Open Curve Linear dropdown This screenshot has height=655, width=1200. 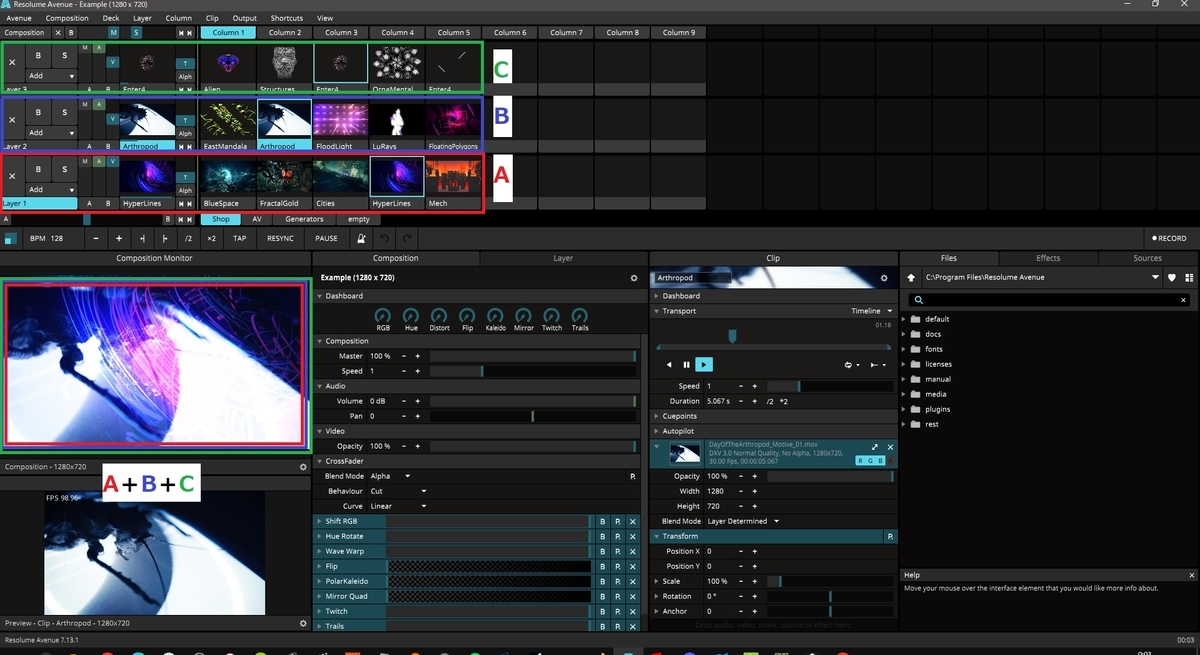coord(397,506)
